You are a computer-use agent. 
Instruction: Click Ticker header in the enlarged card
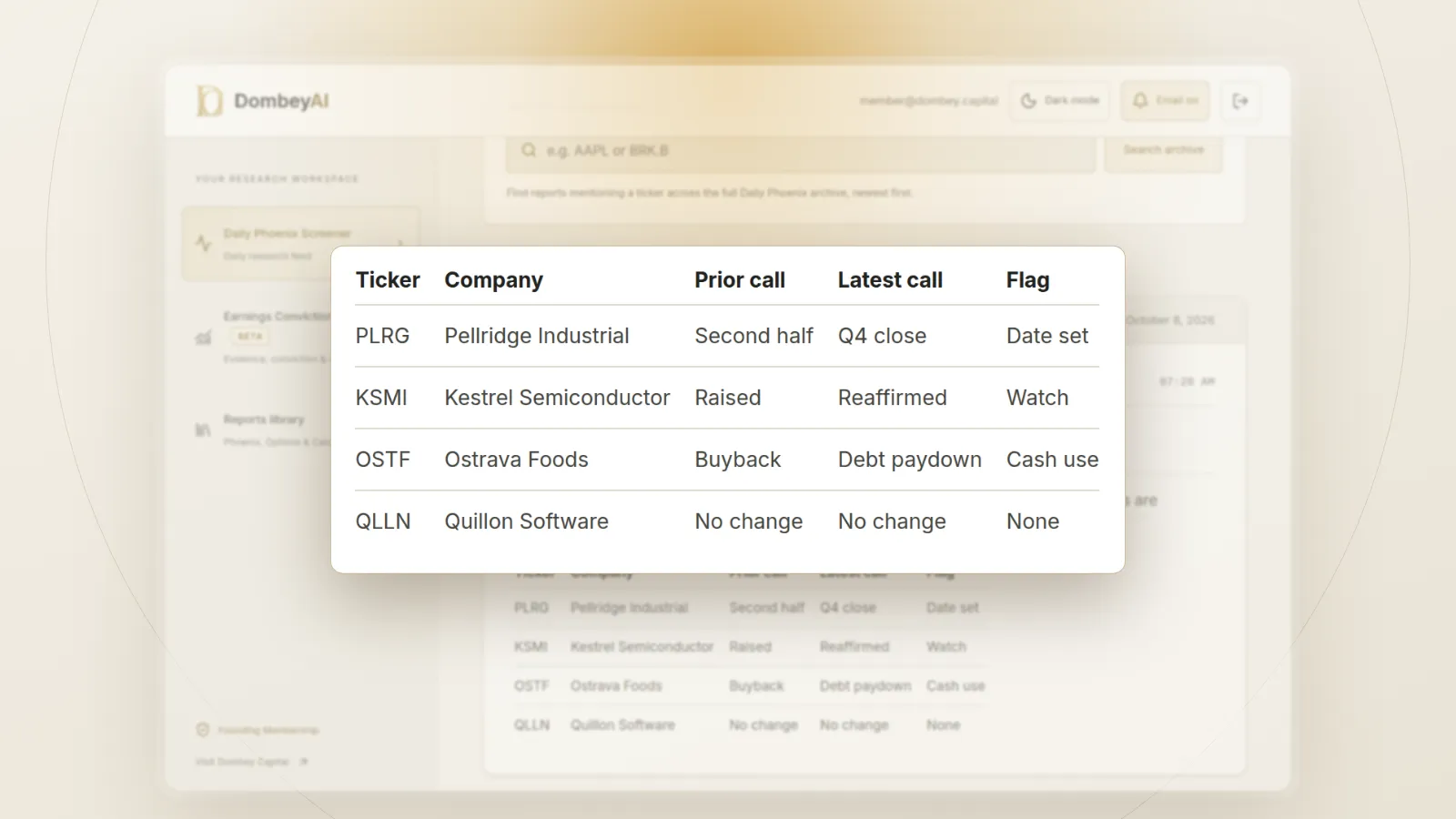pos(388,280)
